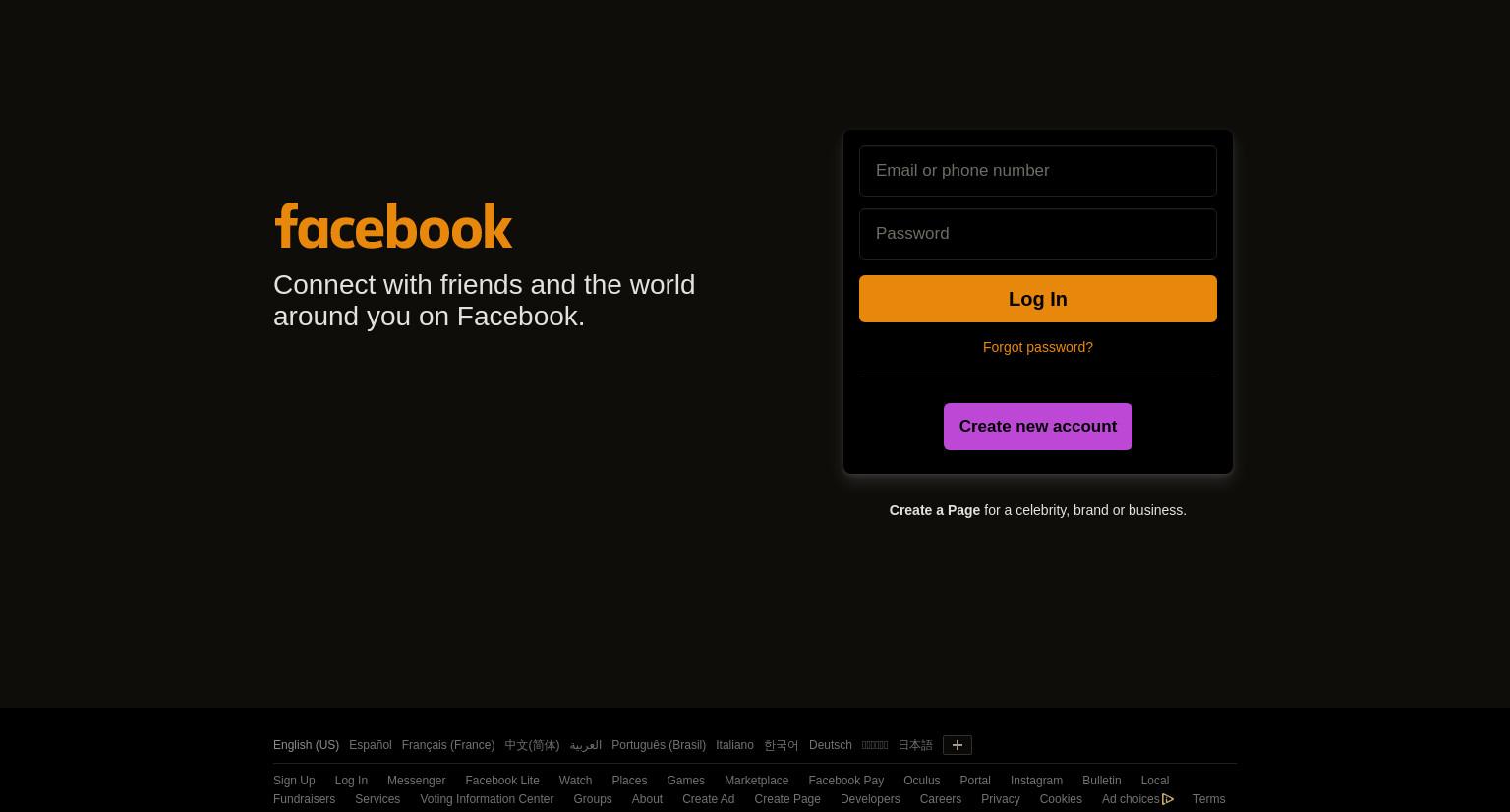Open the Terms footer link

(x=1208, y=799)
